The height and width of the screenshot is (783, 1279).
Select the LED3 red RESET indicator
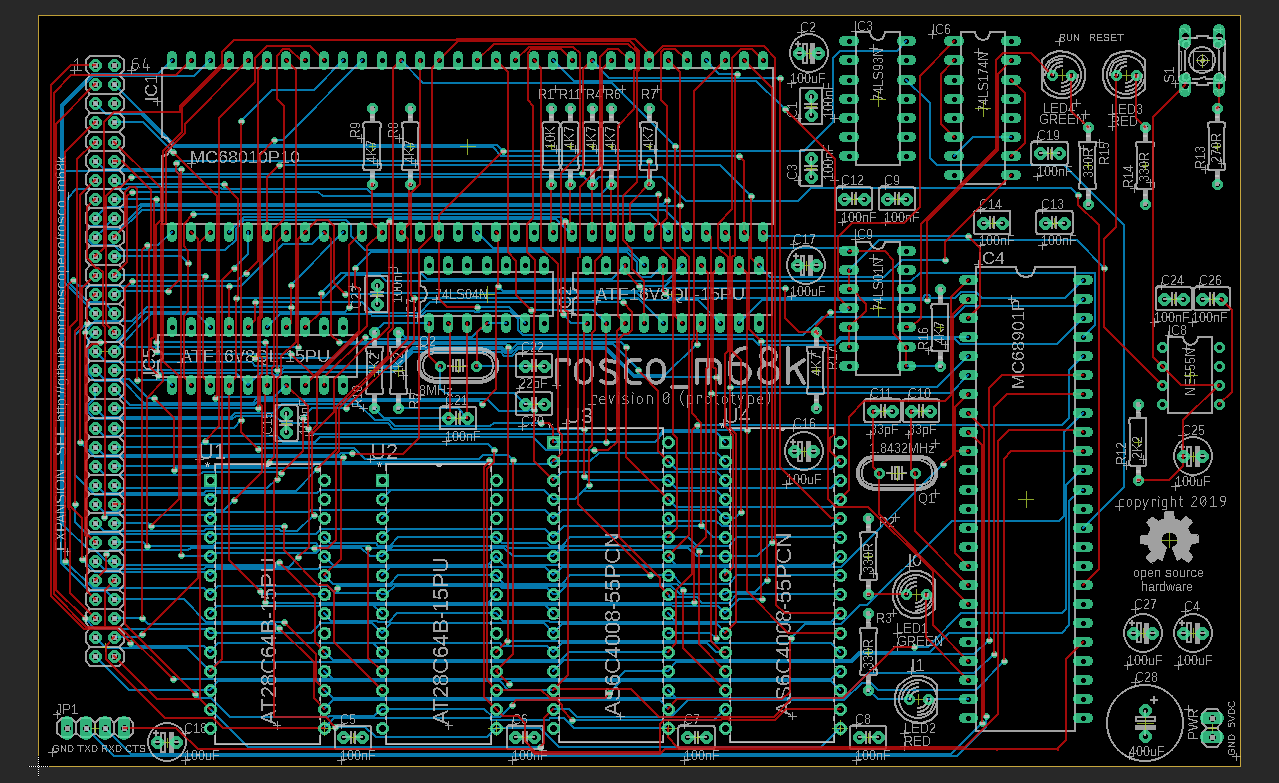(x=1124, y=75)
